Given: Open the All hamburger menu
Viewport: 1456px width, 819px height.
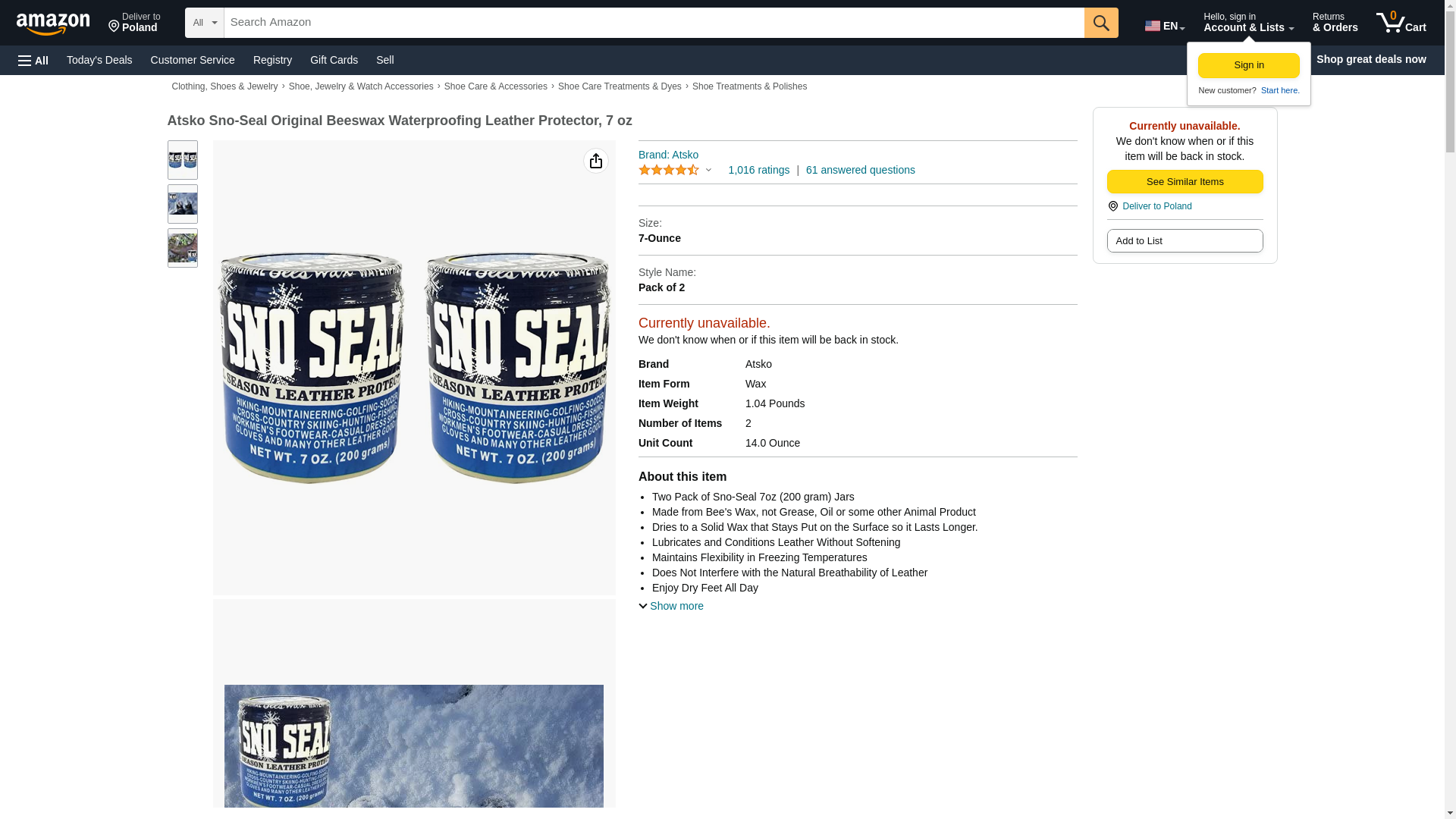Looking at the screenshot, I should coord(33,60).
